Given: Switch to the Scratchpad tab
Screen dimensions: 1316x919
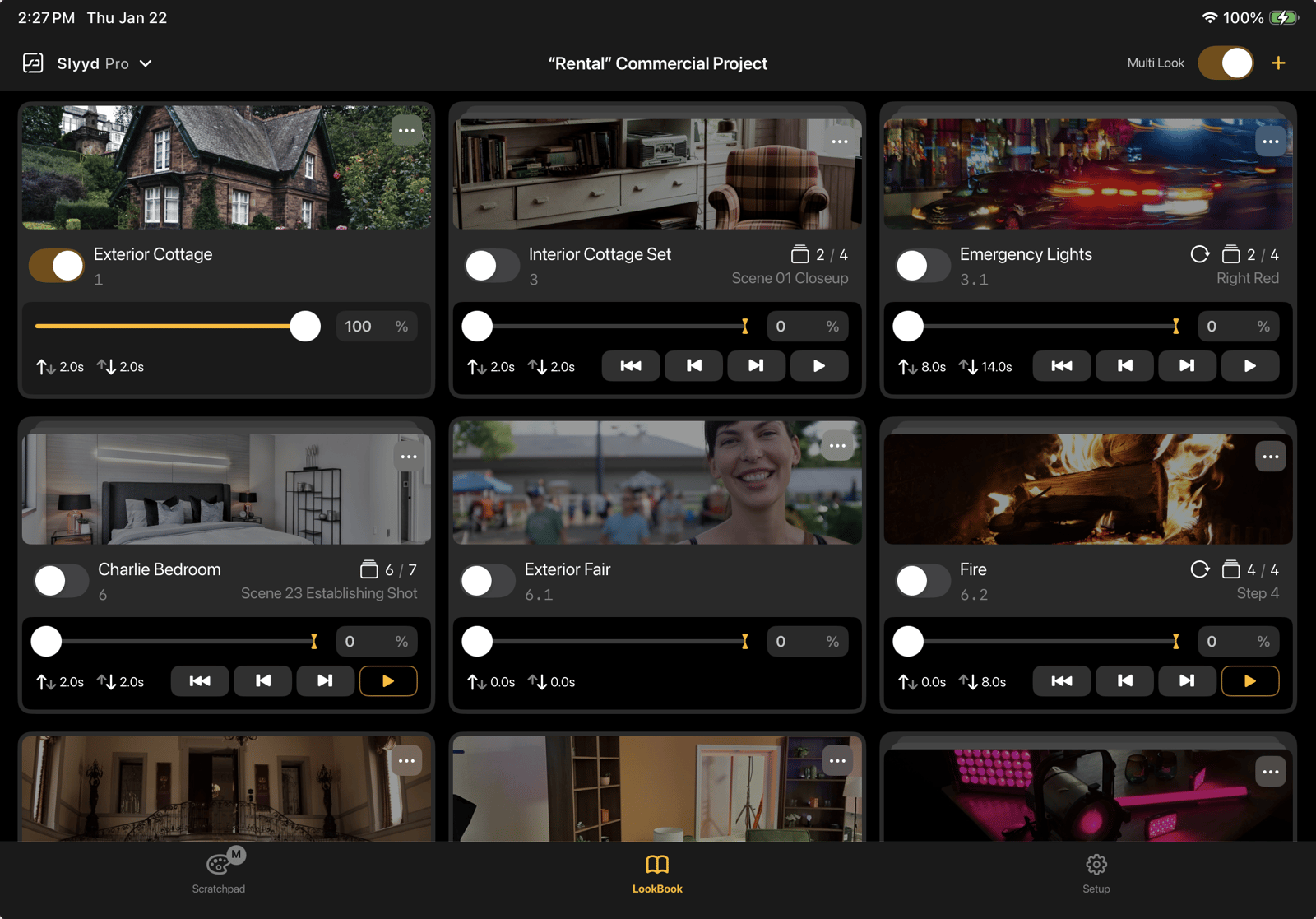Looking at the screenshot, I should tap(219, 872).
